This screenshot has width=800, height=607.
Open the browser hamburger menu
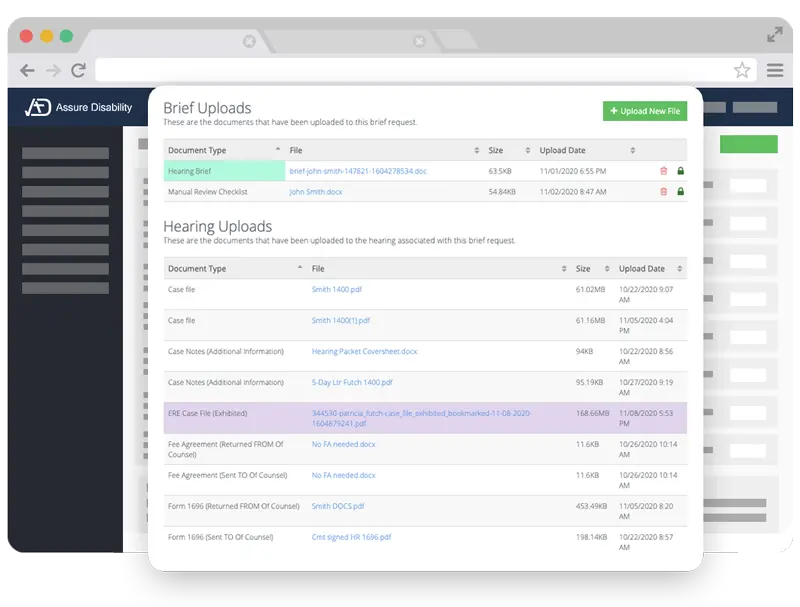click(x=774, y=70)
